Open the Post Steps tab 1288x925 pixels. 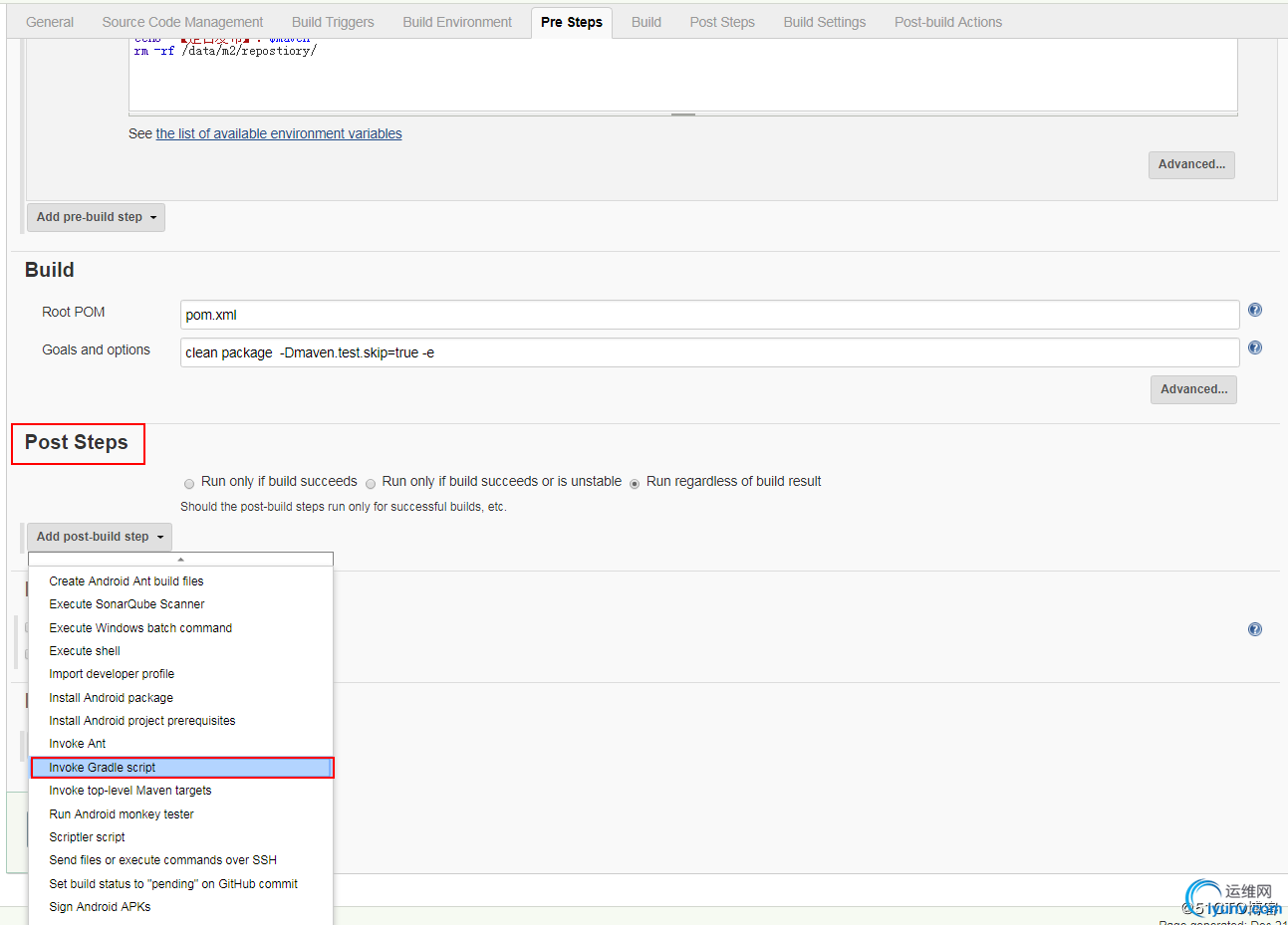[722, 22]
